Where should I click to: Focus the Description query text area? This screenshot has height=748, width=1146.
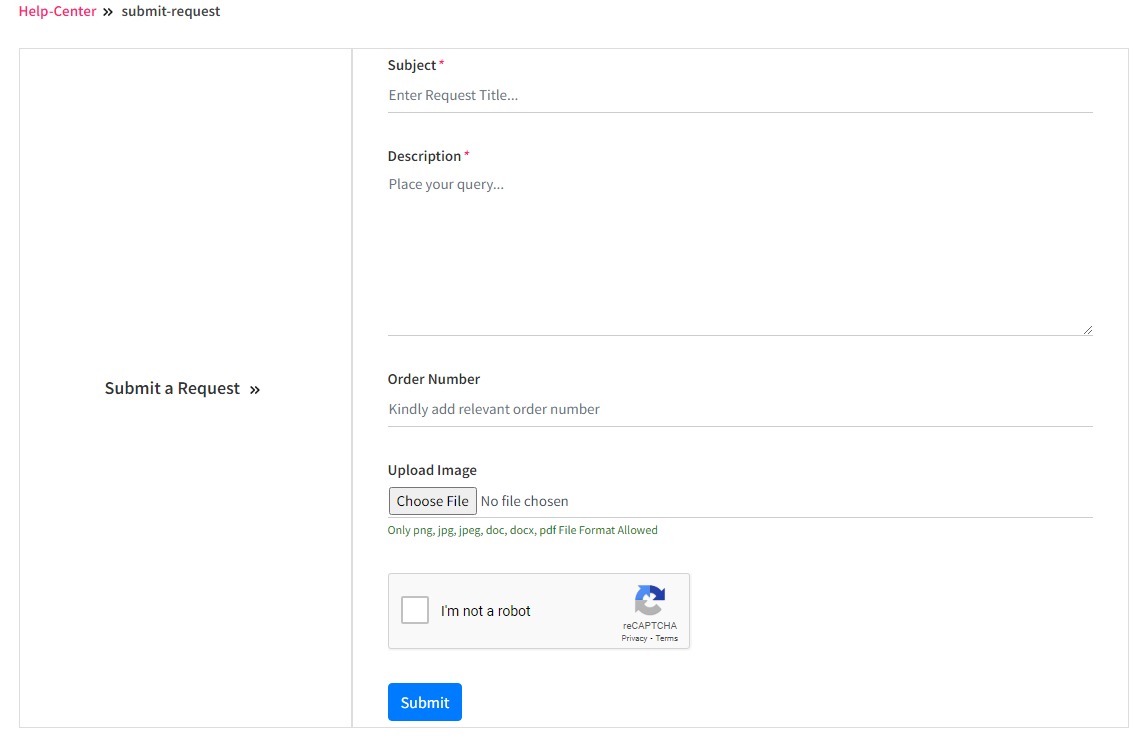(740, 252)
